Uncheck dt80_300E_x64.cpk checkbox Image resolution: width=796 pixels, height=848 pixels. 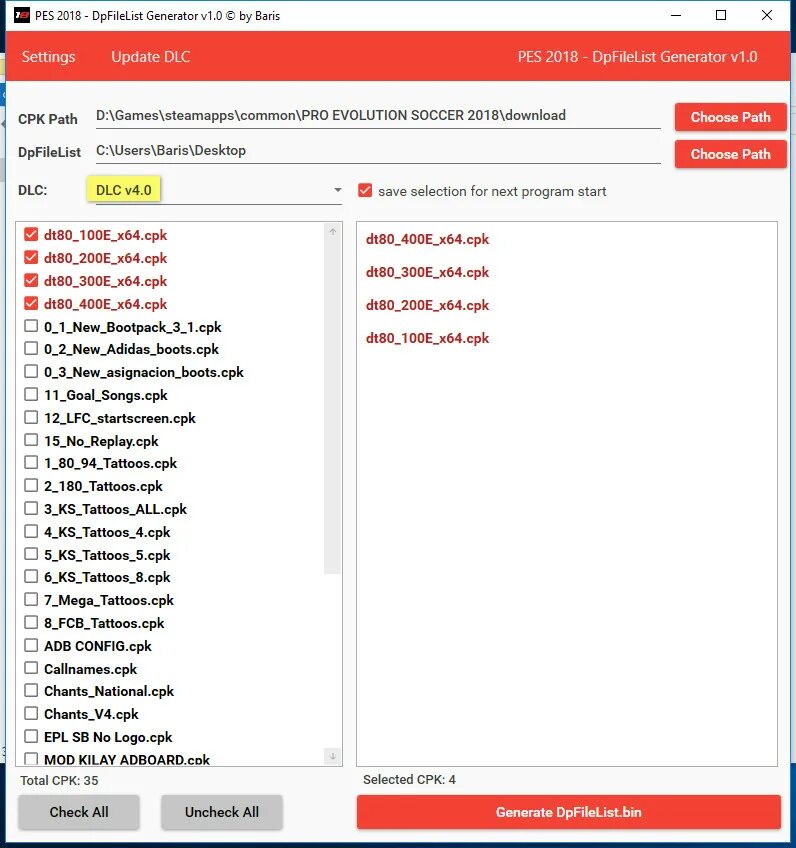[31, 280]
